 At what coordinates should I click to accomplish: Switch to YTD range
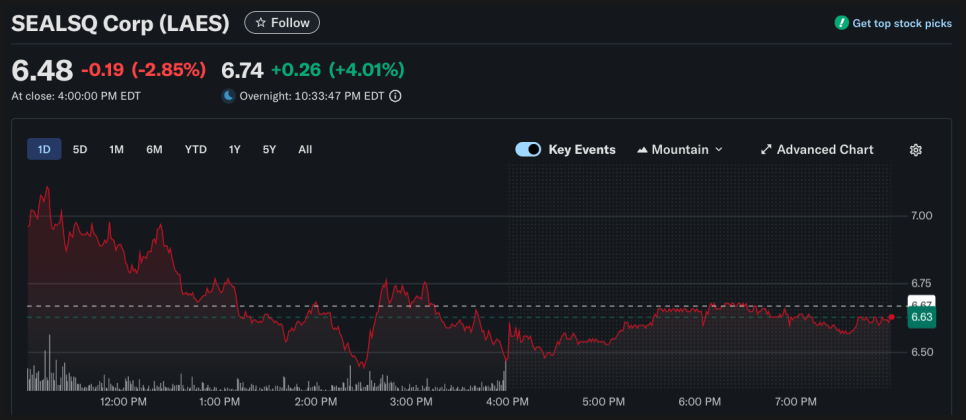[x=195, y=150]
